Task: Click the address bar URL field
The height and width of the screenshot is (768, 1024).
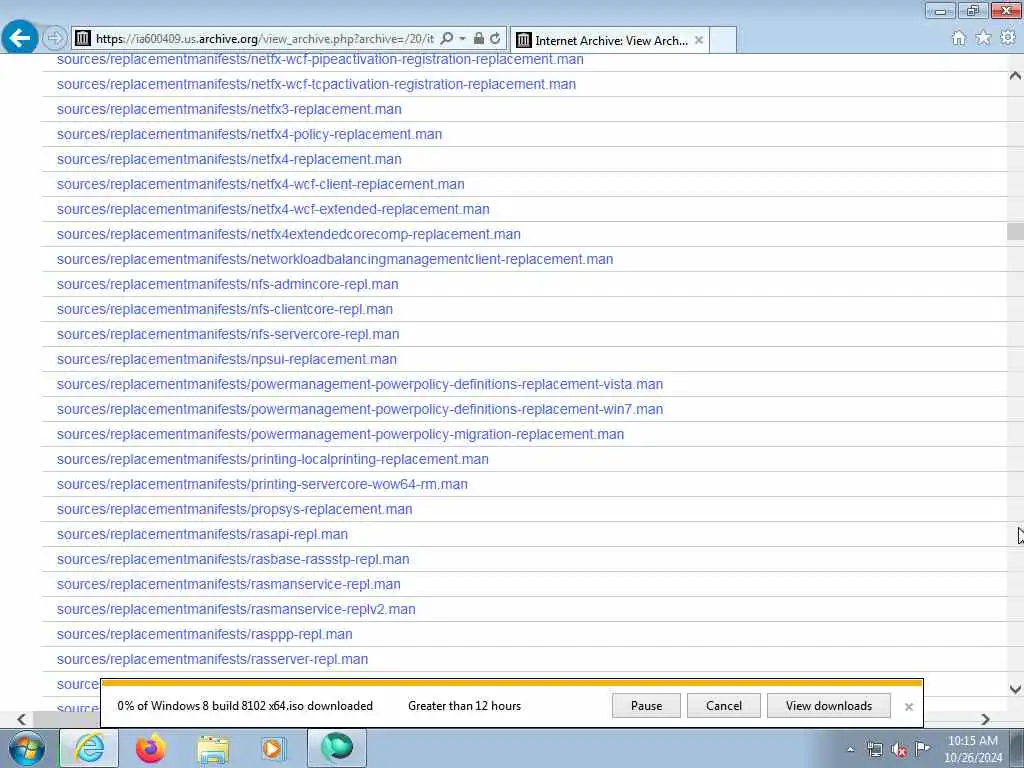Action: point(264,39)
